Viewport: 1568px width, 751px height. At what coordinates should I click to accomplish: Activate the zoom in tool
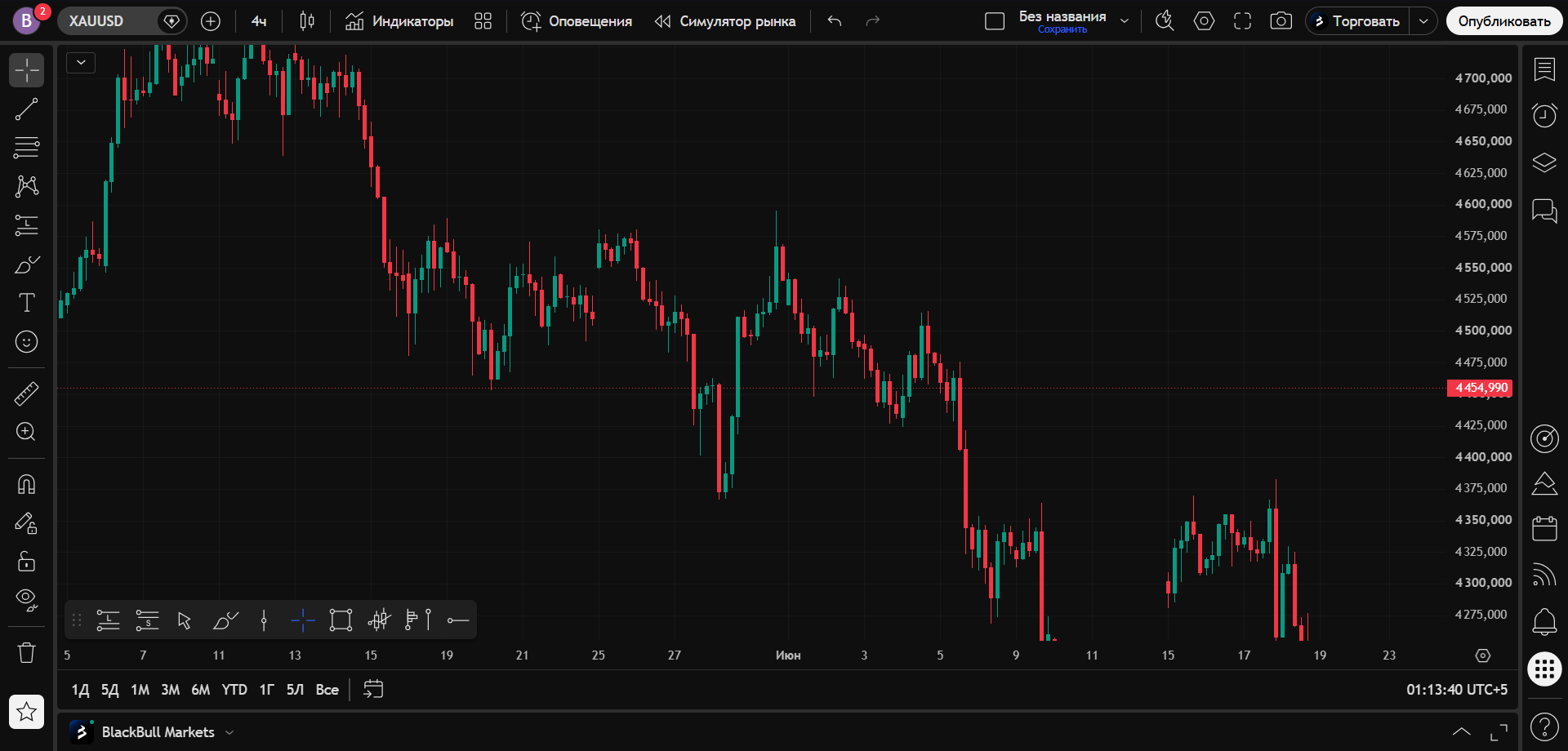(27, 432)
